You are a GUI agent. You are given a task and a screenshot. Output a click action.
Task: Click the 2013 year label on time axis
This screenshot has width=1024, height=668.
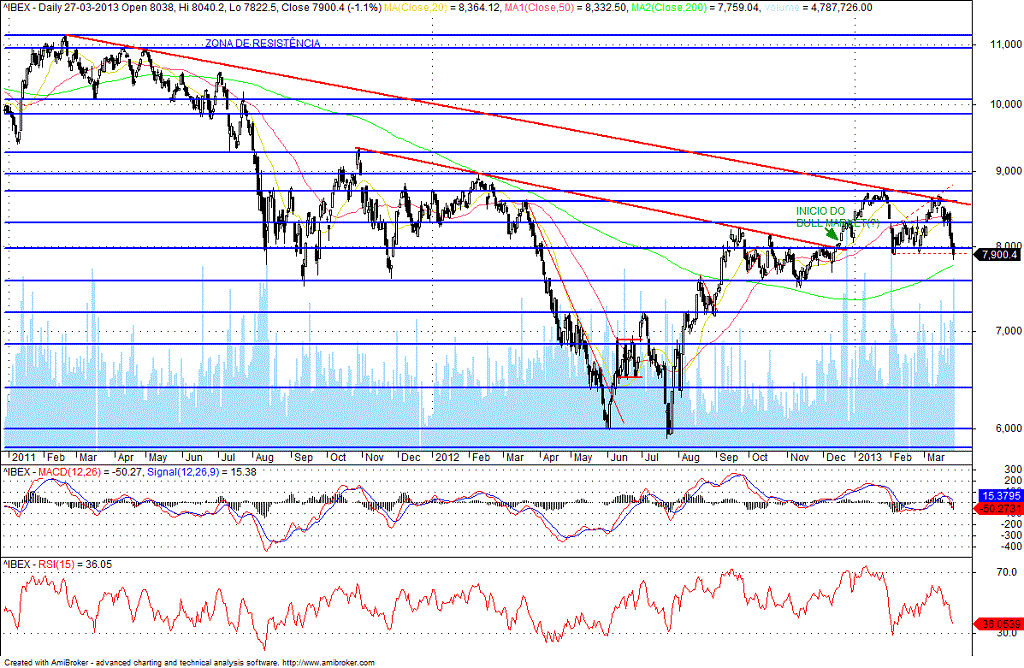pos(870,457)
